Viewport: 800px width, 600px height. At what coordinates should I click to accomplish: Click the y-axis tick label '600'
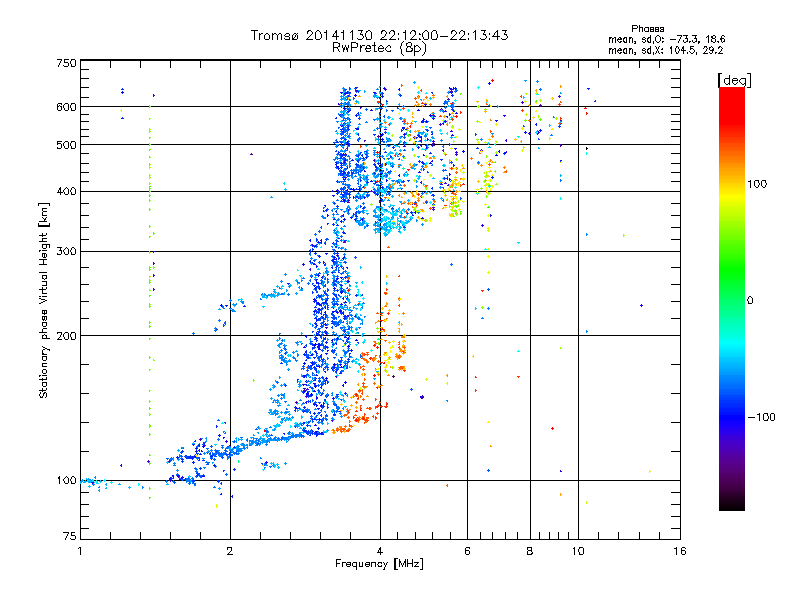click(67, 107)
